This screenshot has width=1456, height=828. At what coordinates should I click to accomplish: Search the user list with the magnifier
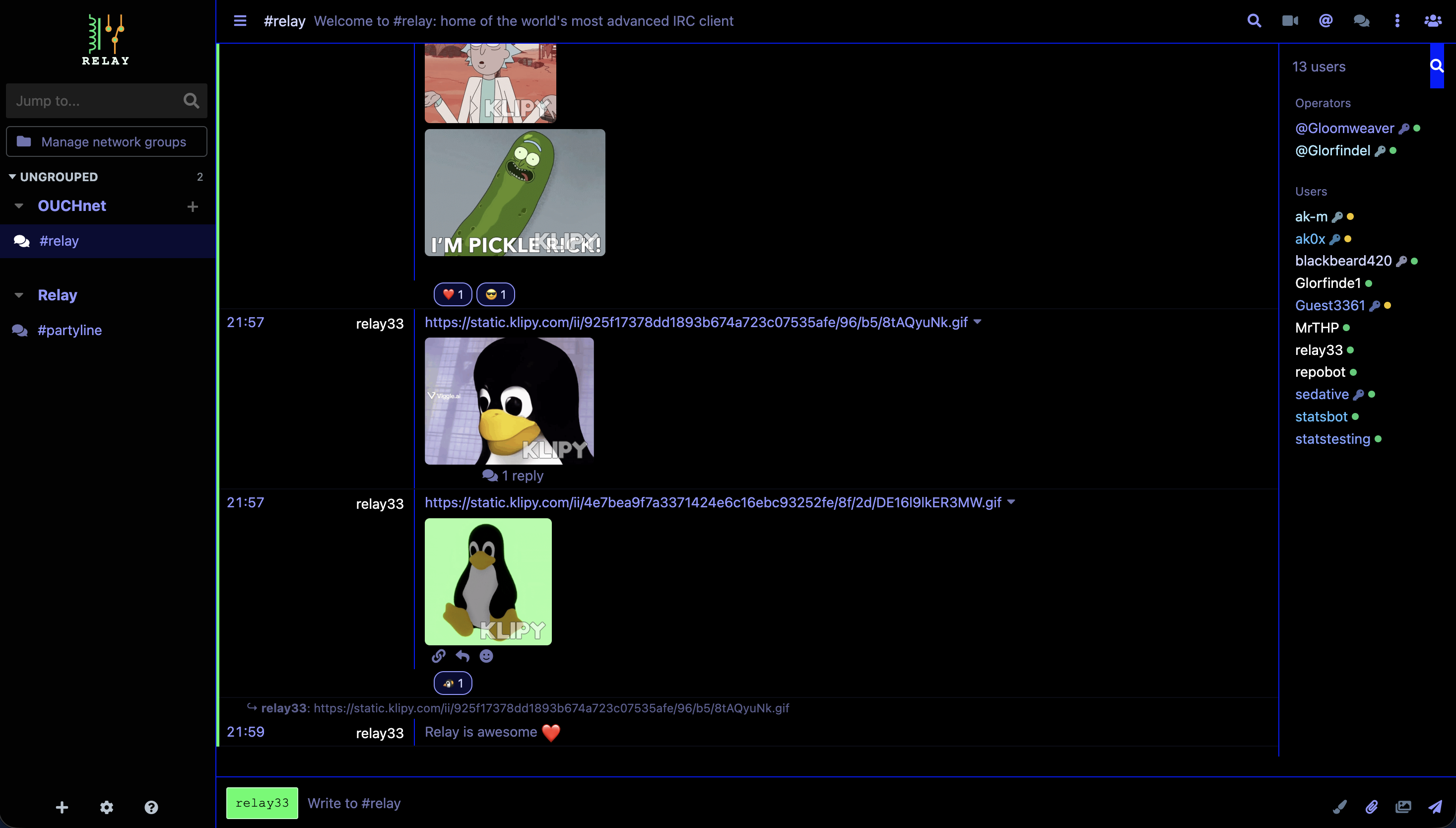(1437, 66)
